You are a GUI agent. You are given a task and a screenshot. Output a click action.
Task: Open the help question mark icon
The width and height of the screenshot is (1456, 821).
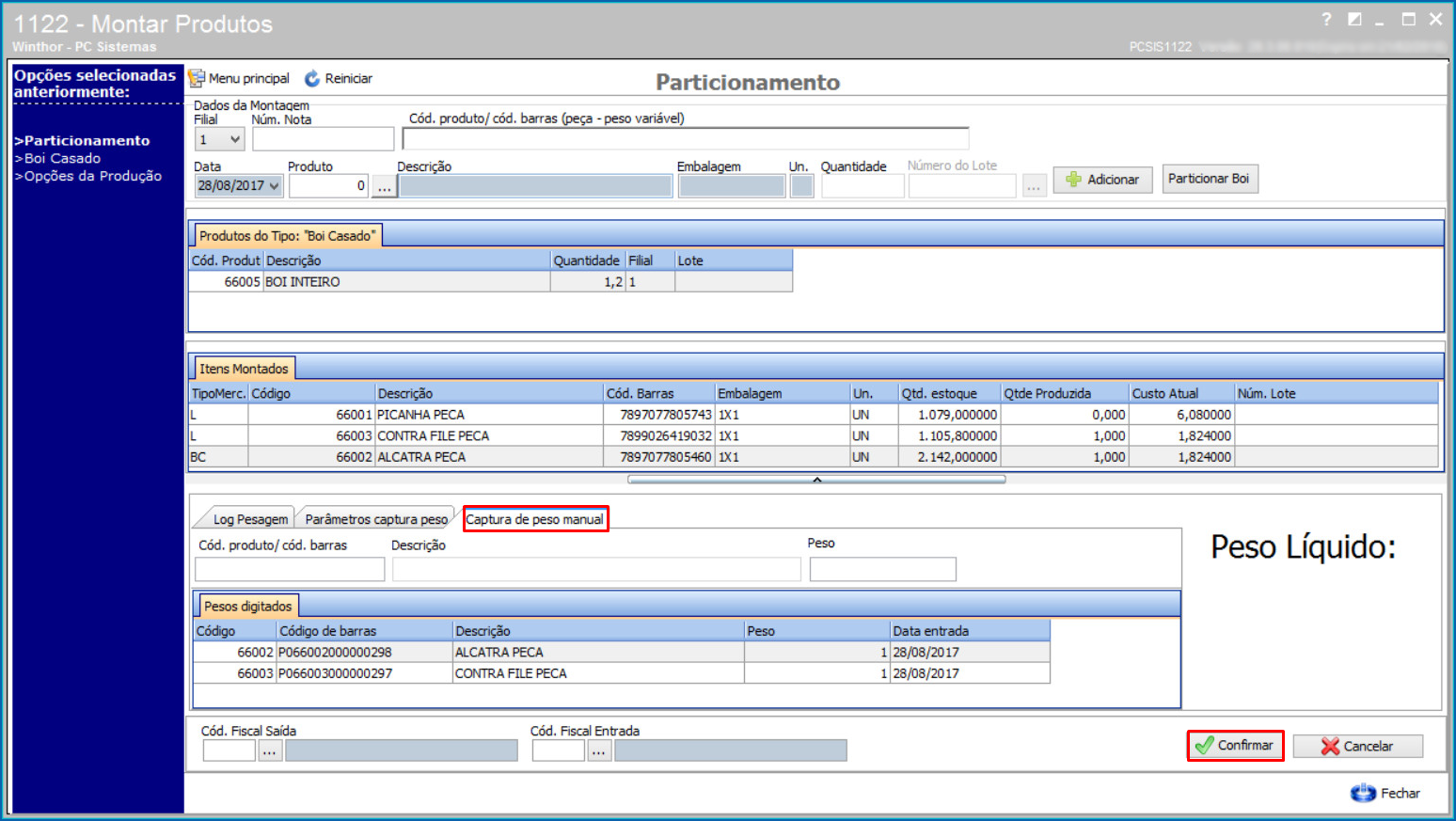[x=1326, y=20]
